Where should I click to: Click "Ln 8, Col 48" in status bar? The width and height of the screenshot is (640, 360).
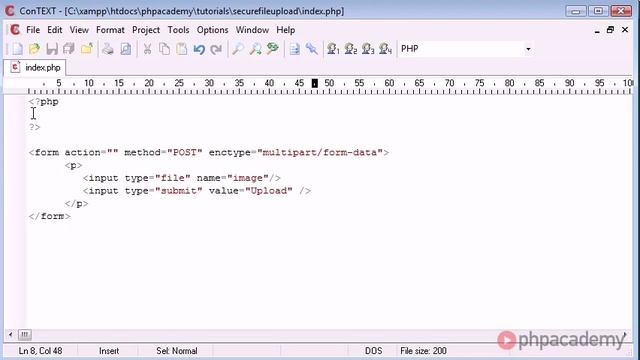[x=40, y=351]
